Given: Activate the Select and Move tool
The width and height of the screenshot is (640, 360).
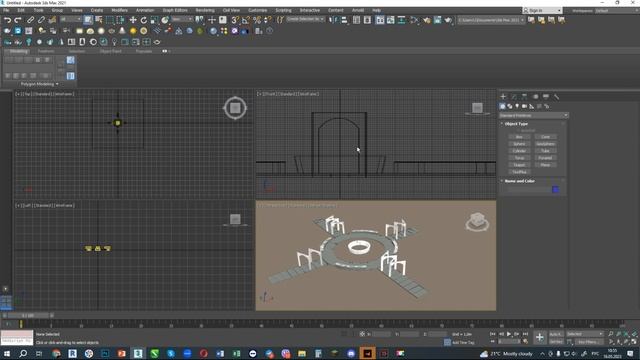Looking at the screenshot, I should (133, 20).
